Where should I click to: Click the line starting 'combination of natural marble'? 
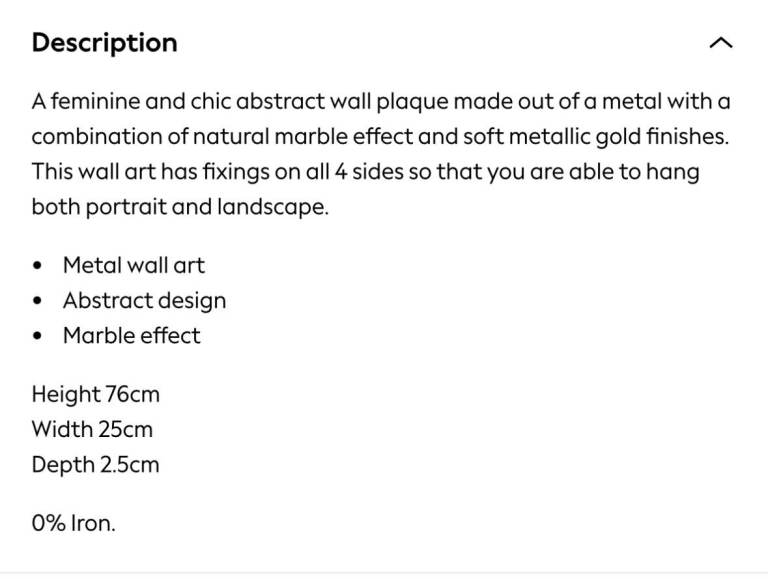click(380, 136)
